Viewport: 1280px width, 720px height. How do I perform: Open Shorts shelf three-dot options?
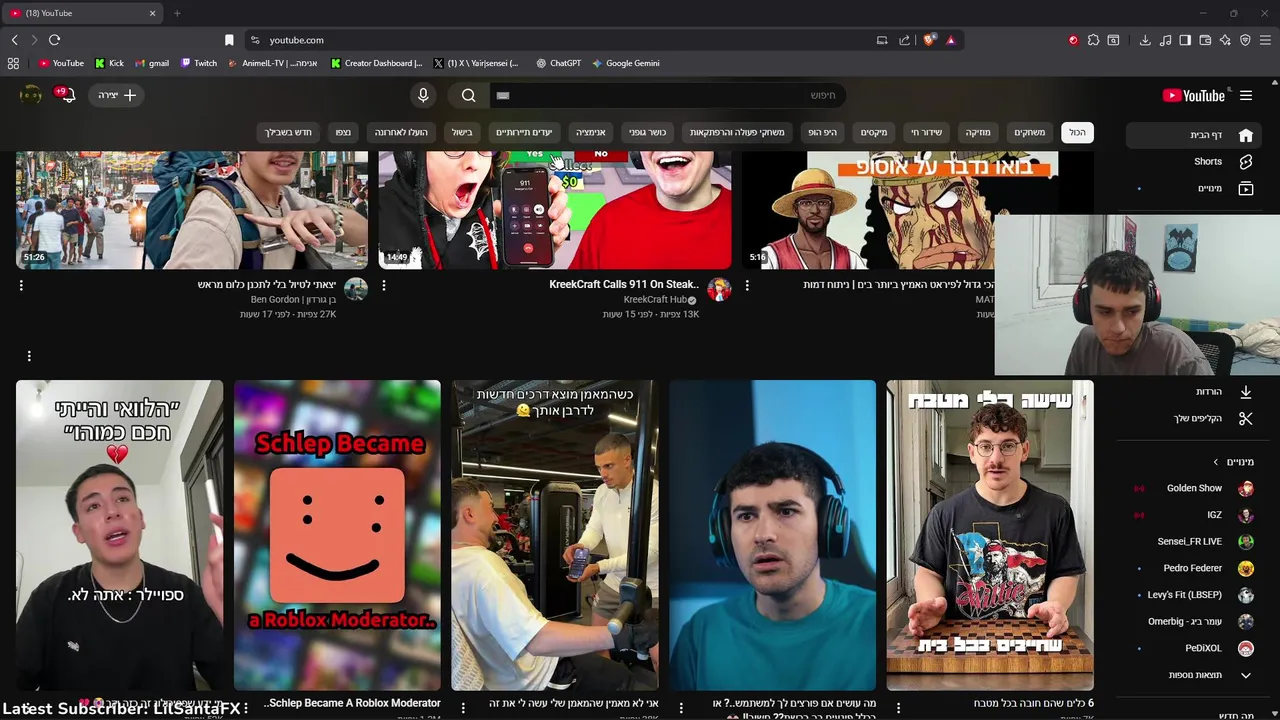click(x=29, y=356)
